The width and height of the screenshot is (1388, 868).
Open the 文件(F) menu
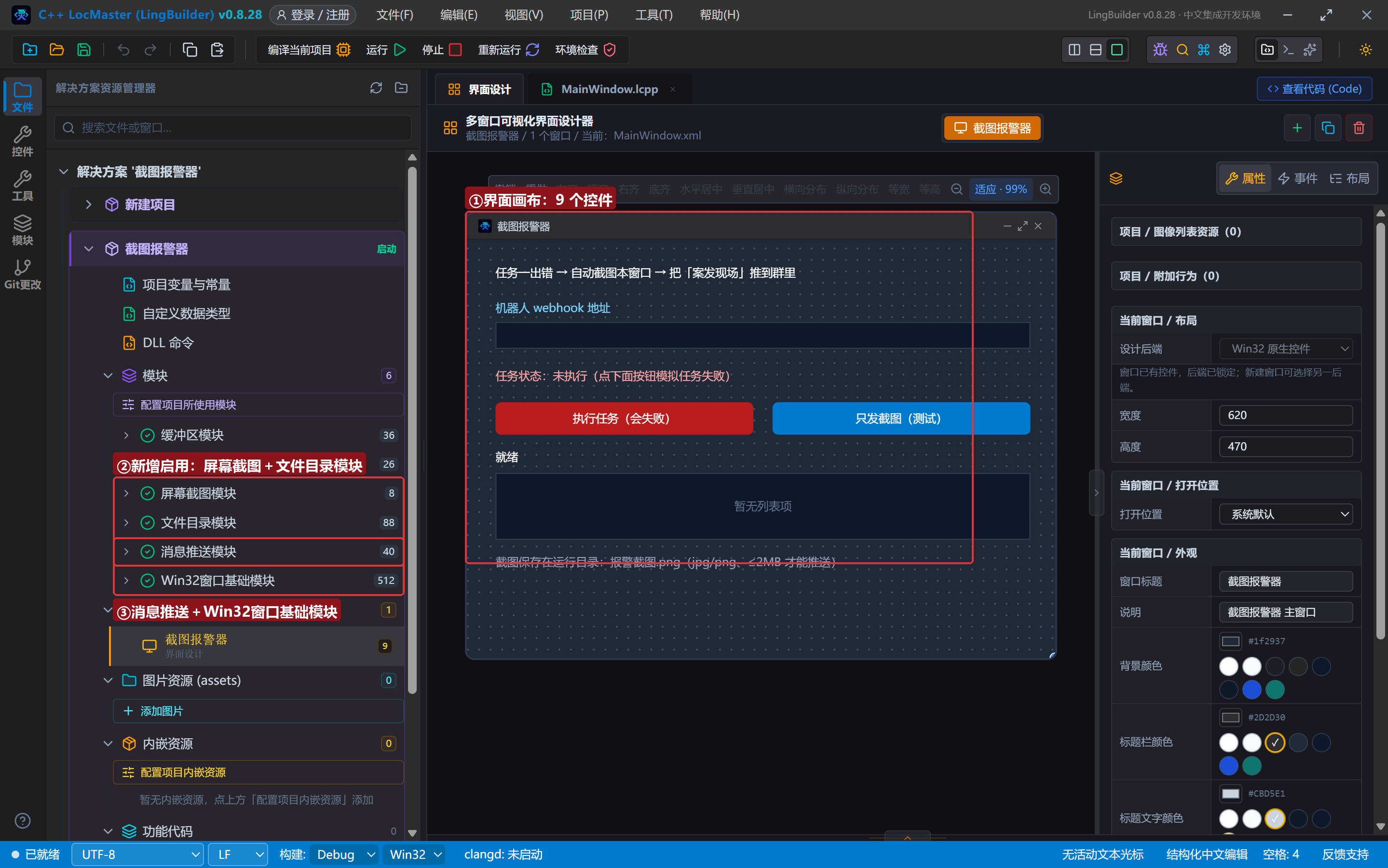tap(395, 15)
